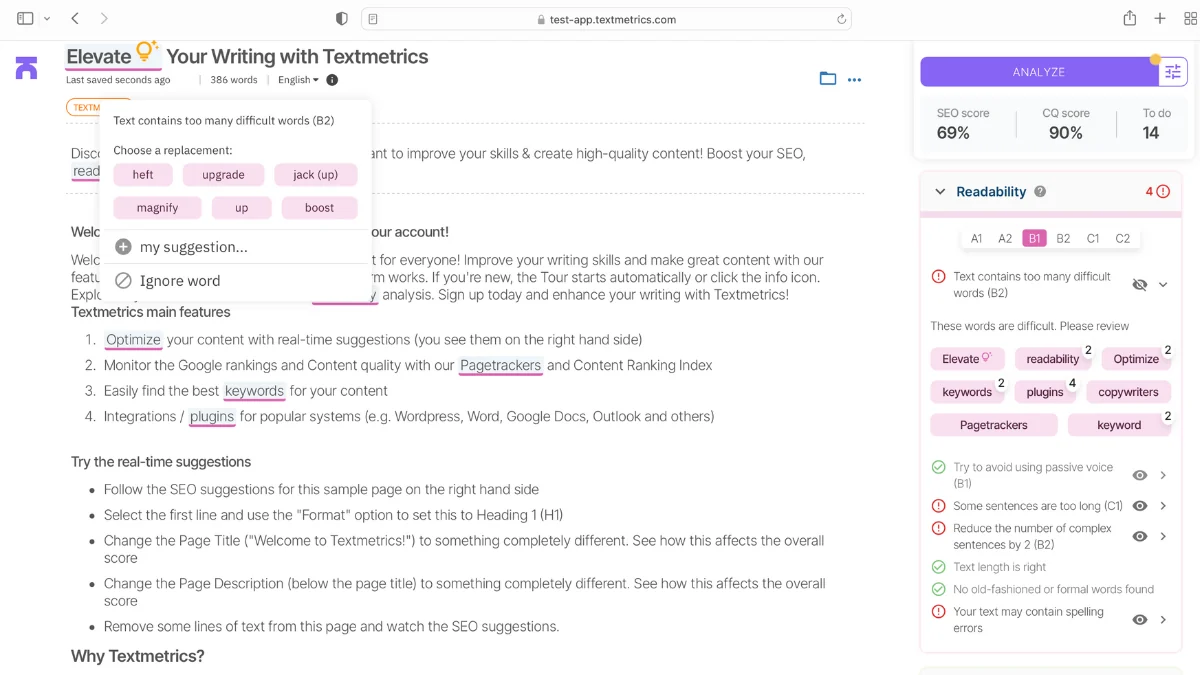
Task: Open the Reader view page icon
Action: coord(372,19)
